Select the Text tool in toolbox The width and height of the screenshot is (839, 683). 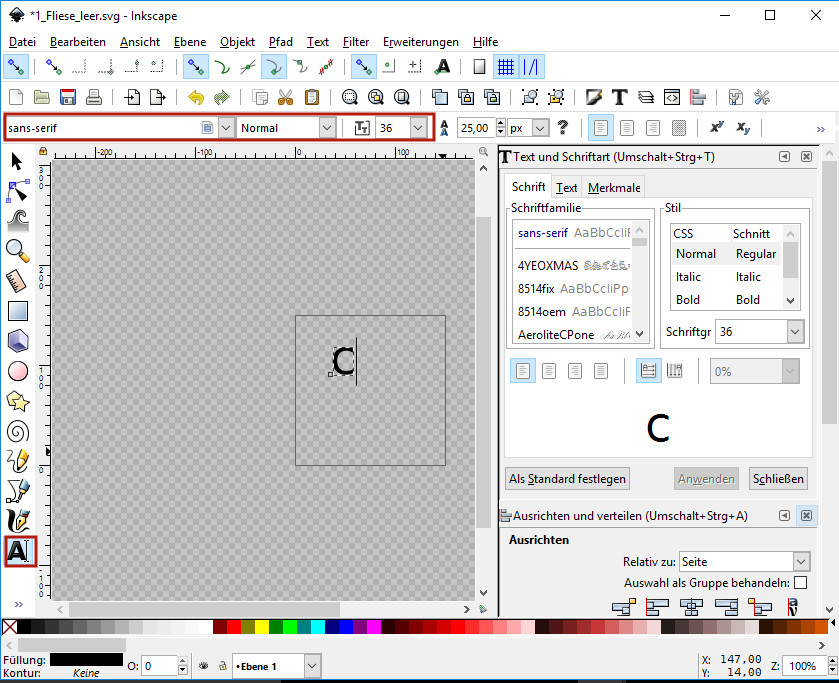tap(20, 551)
